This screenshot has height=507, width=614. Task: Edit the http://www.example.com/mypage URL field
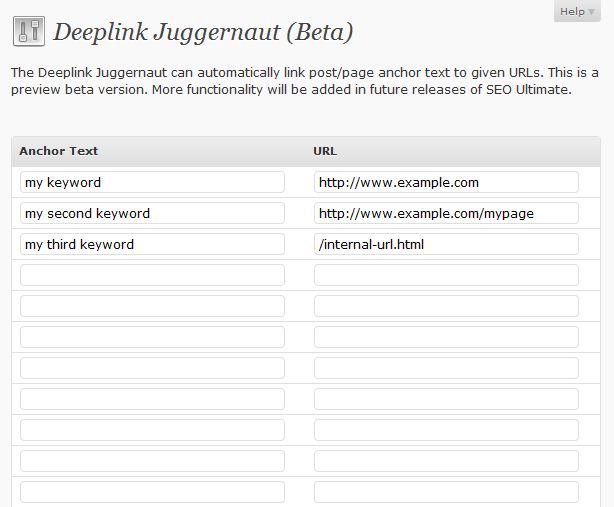pos(446,213)
